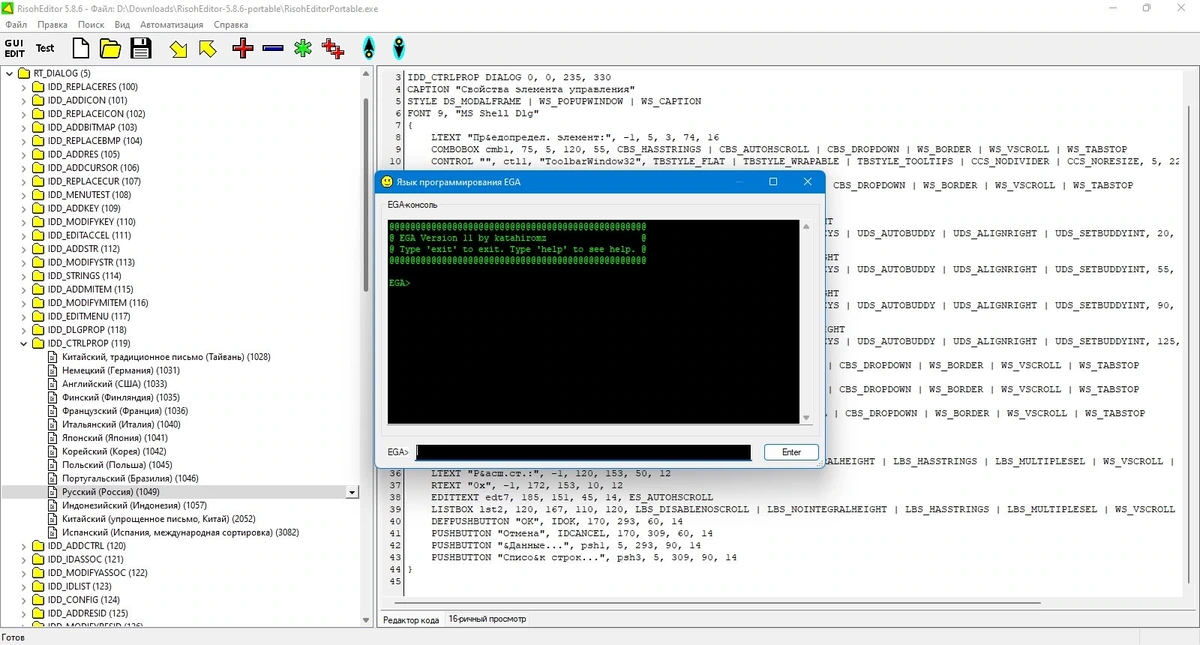Focus the EGA> command input field
1200x645 pixels.
583,452
